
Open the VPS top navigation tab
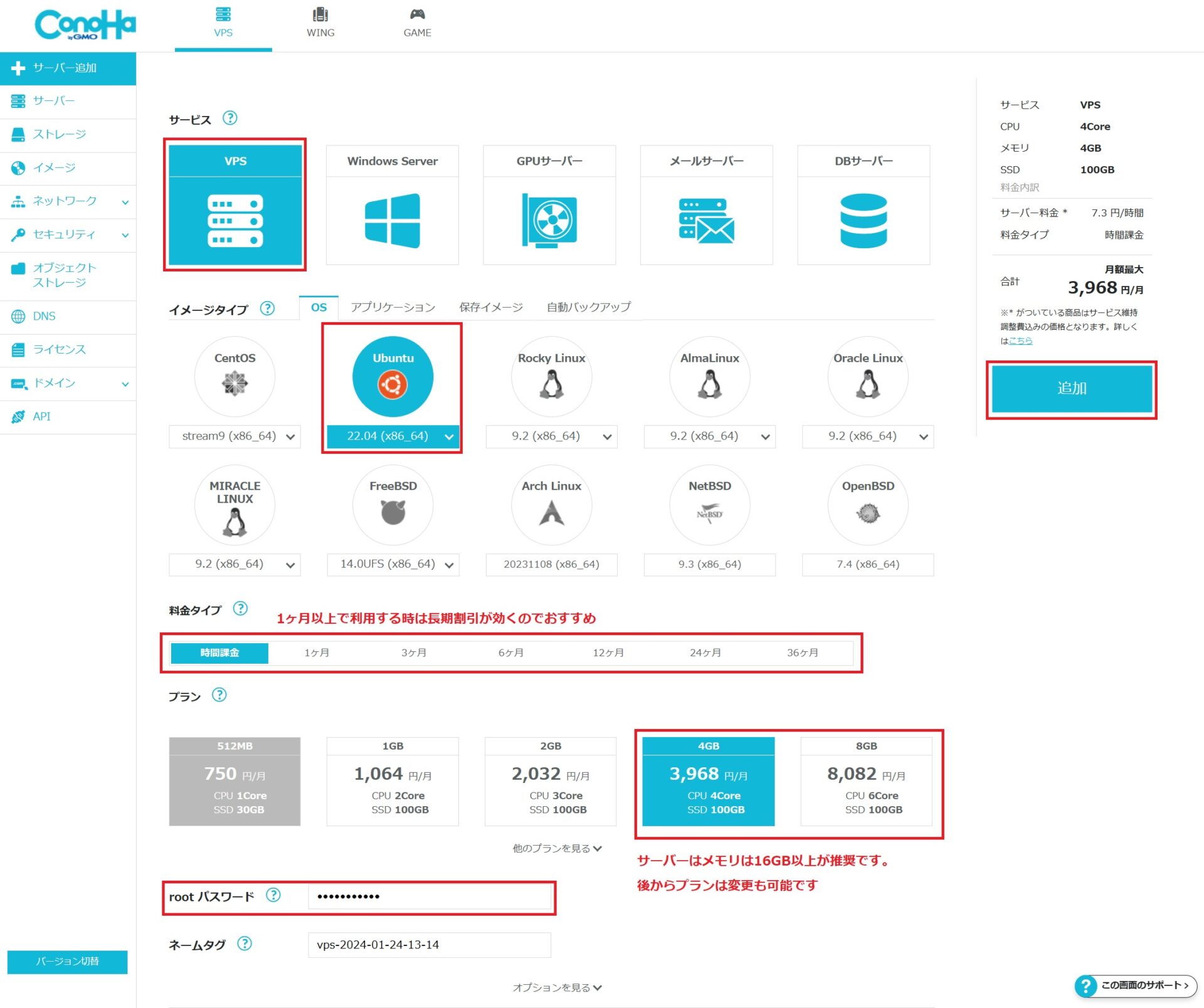223,25
